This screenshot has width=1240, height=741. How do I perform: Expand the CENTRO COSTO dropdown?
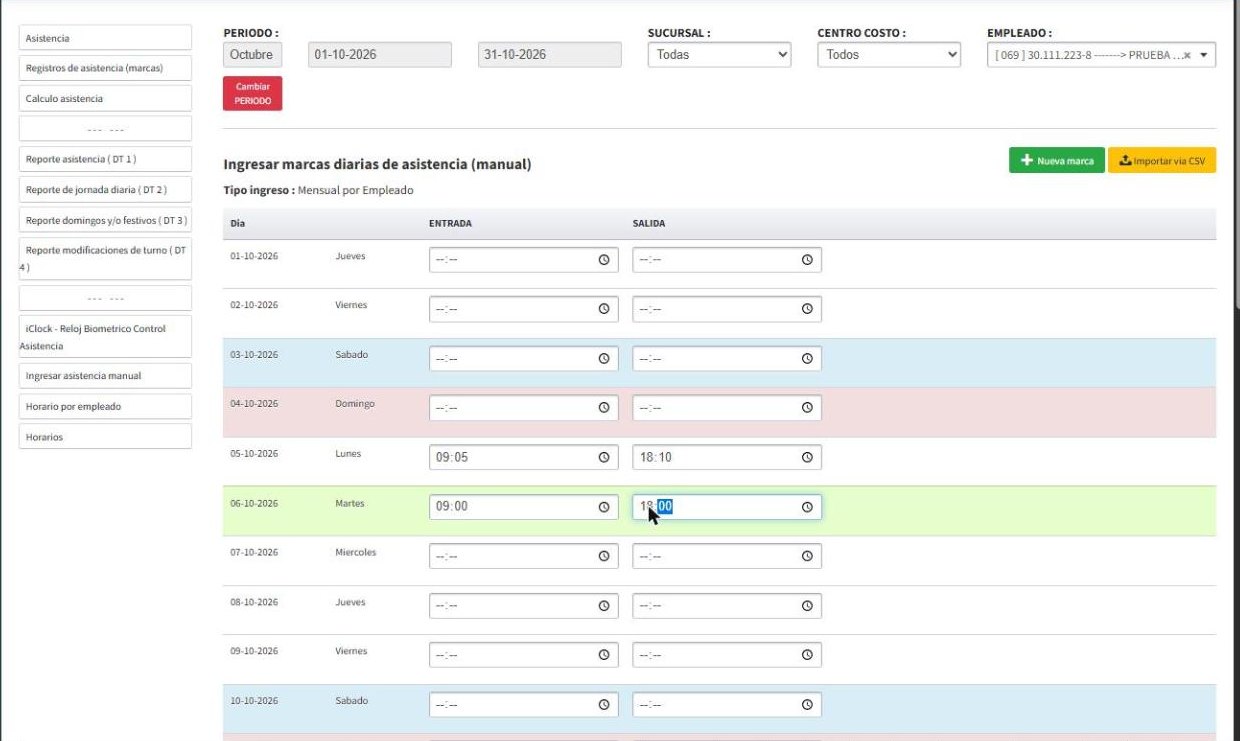(x=889, y=55)
